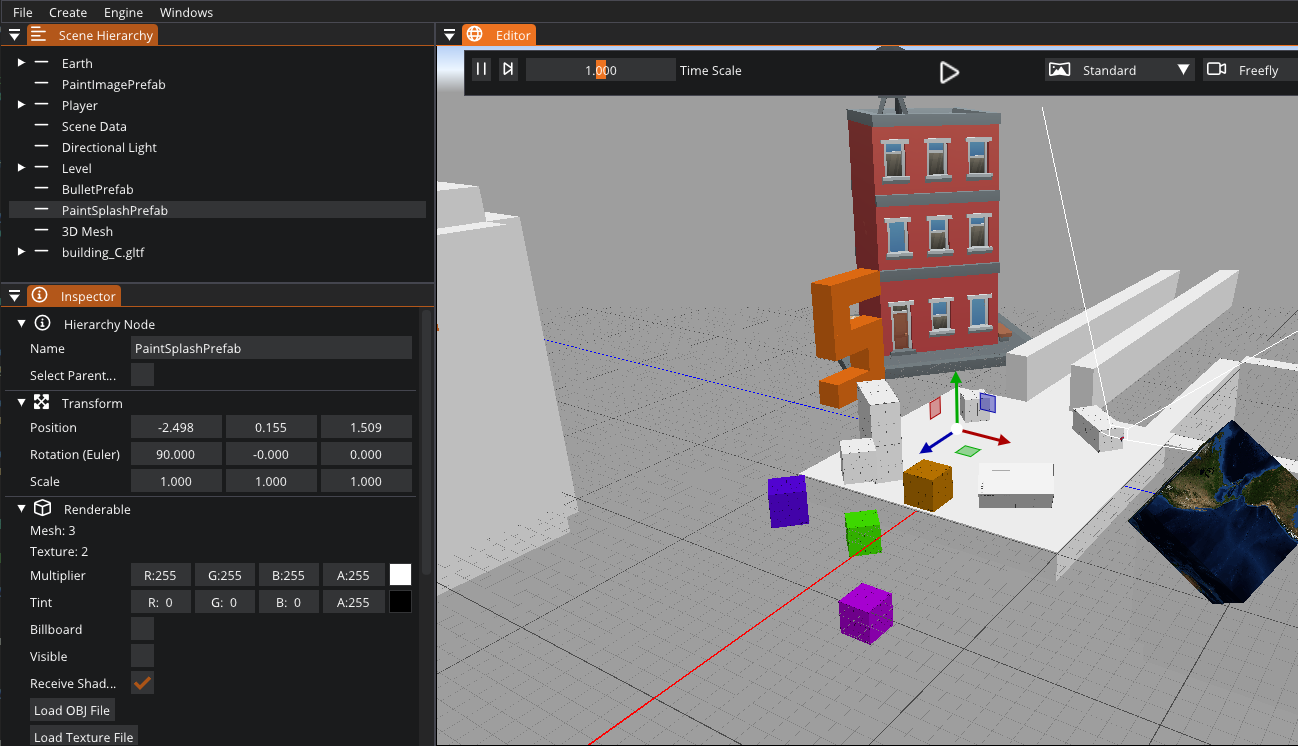Image resolution: width=1298 pixels, height=746 pixels.
Task: Expand the Earth node in hierarchy
Action: point(21,63)
